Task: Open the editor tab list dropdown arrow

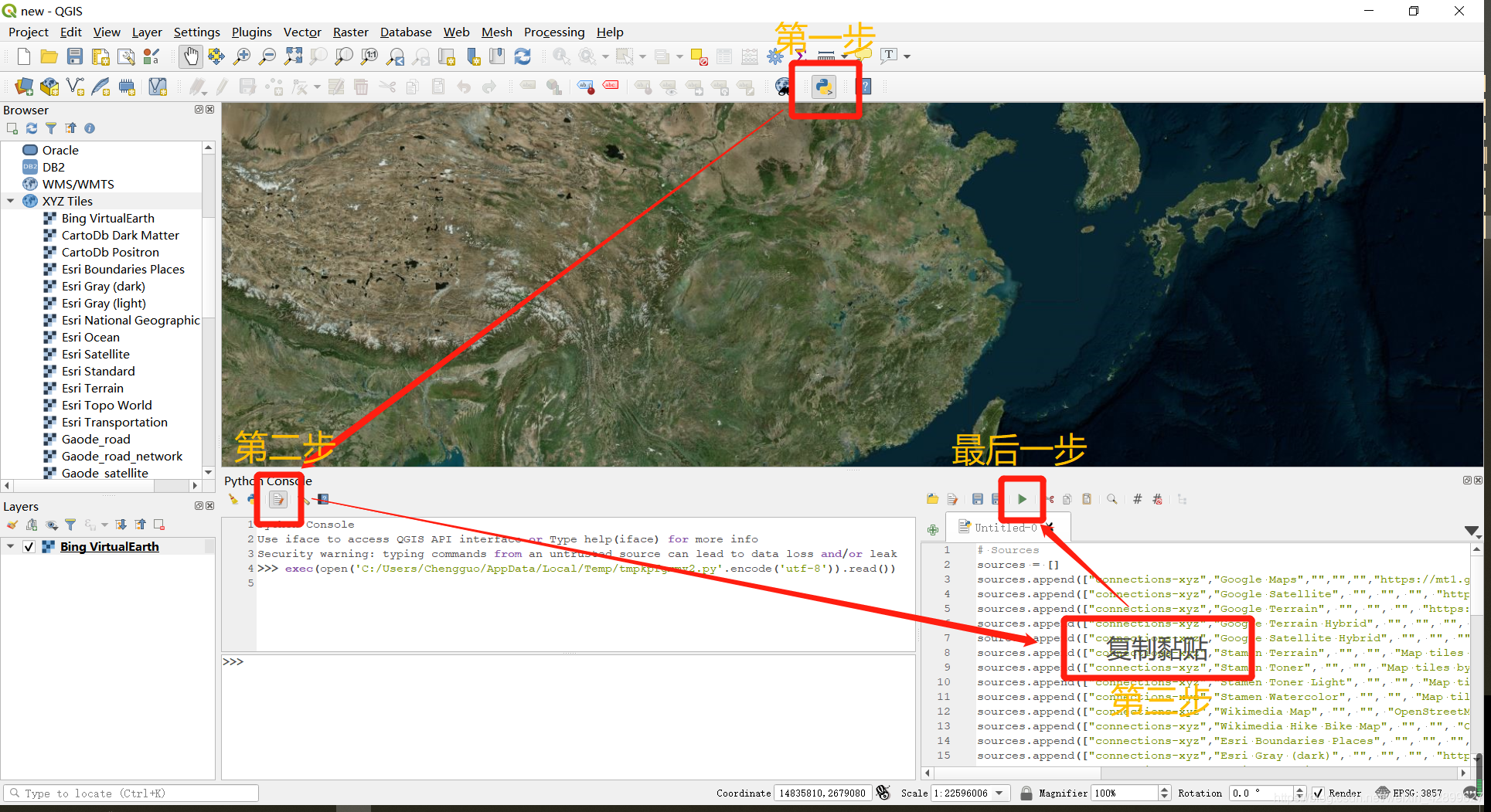Action: [x=1472, y=531]
